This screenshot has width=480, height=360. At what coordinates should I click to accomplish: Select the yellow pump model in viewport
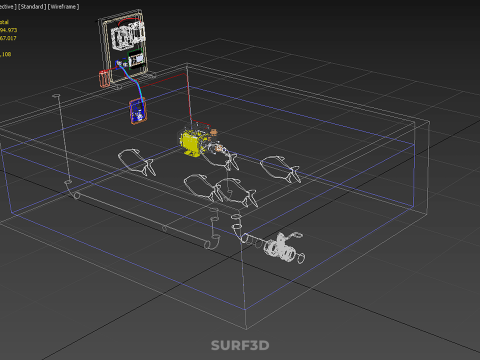(x=191, y=144)
